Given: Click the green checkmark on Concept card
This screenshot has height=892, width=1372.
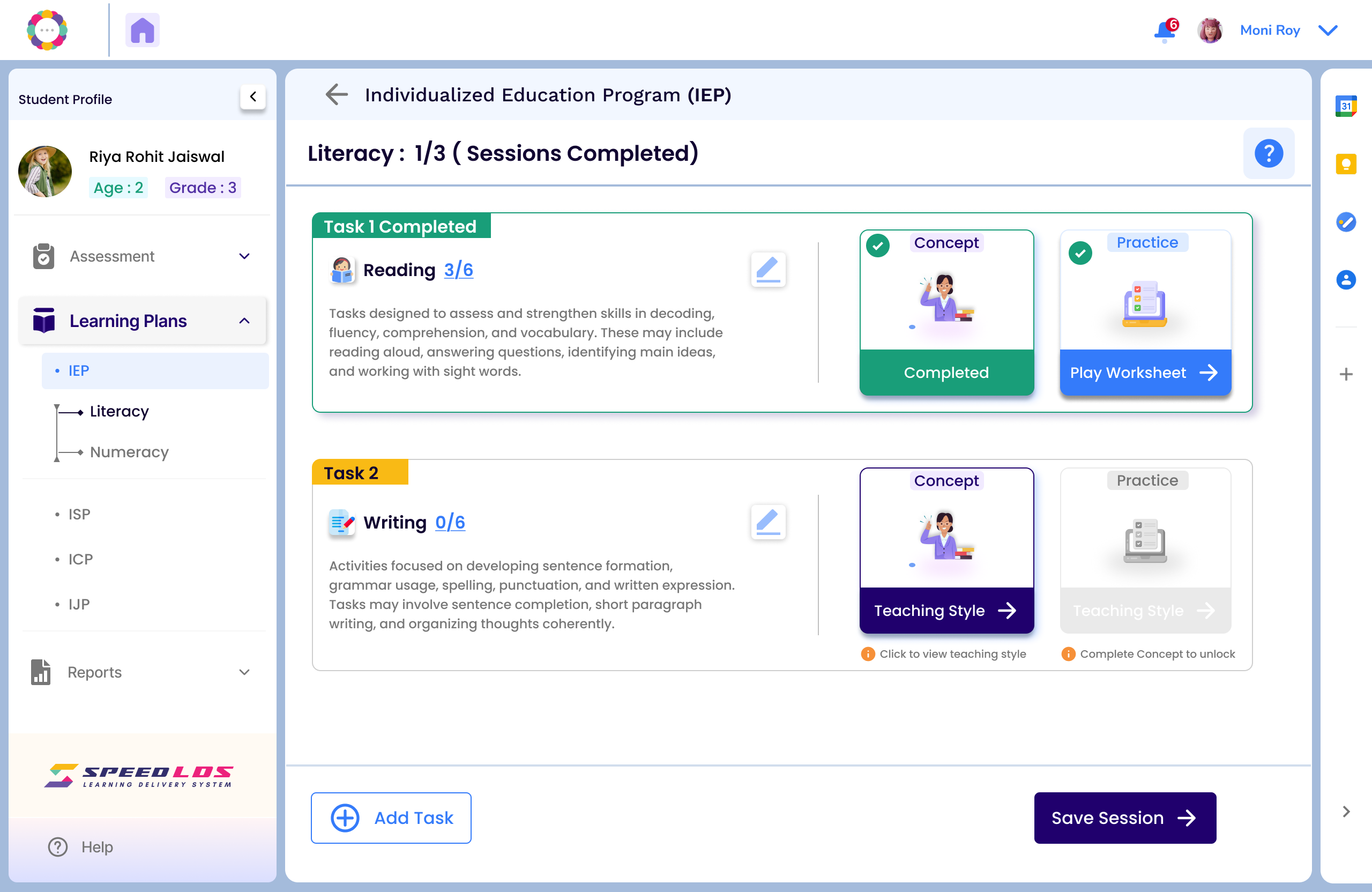Looking at the screenshot, I should pos(878,246).
